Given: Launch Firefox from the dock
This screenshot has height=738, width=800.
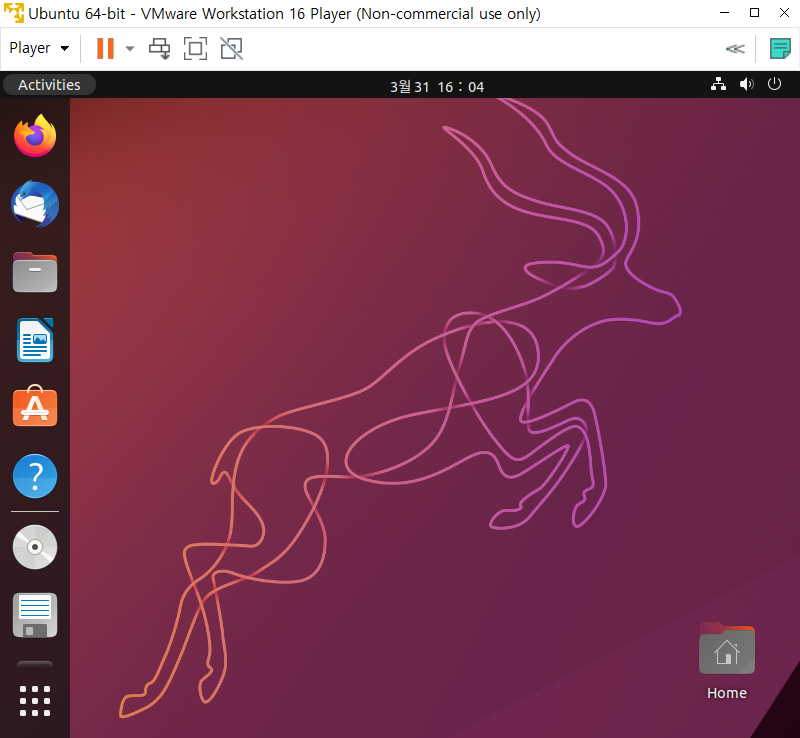Looking at the screenshot, I should pyautogui.click(x=35, y=136).
